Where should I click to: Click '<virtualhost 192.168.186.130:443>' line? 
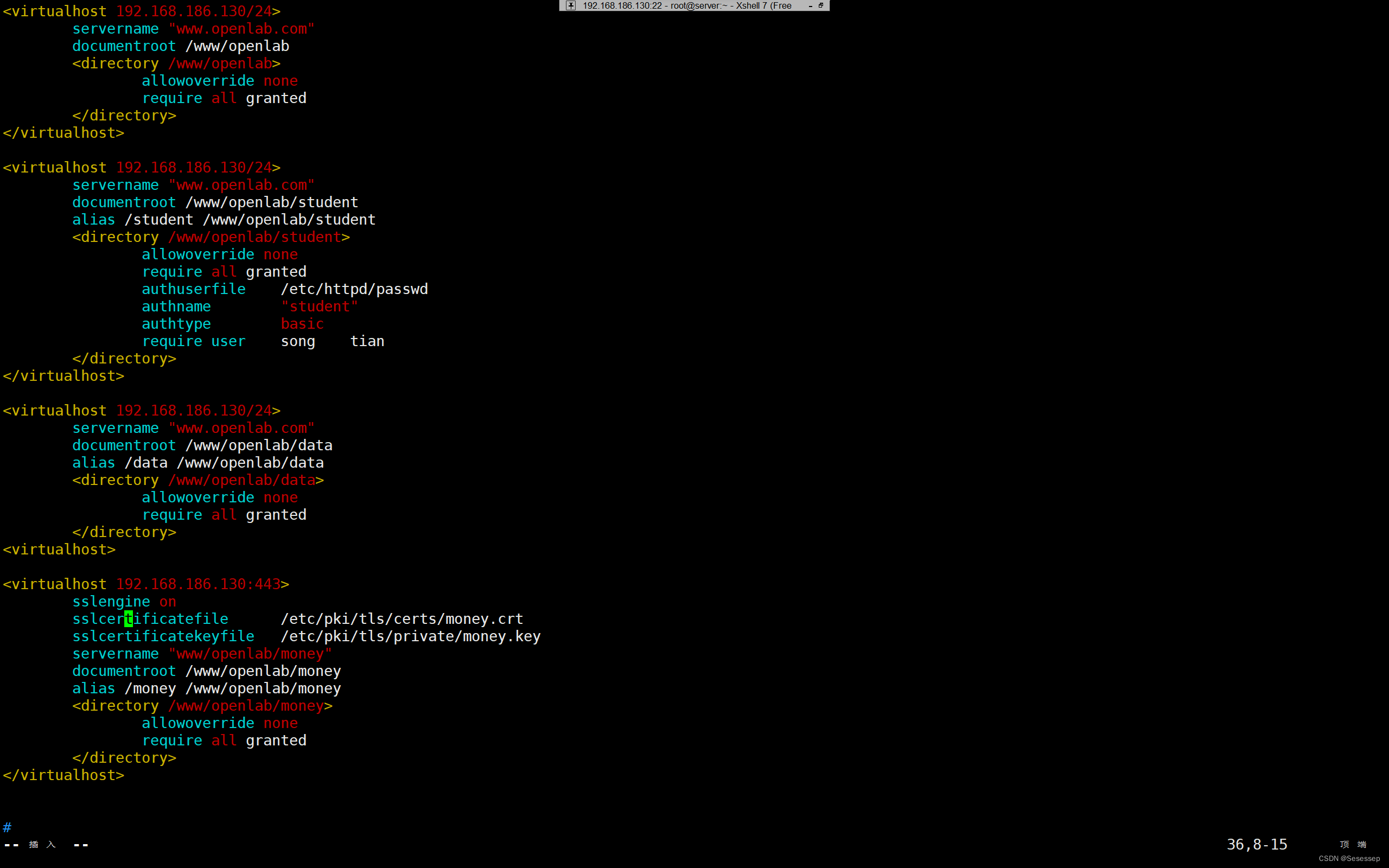click(146, 584)
